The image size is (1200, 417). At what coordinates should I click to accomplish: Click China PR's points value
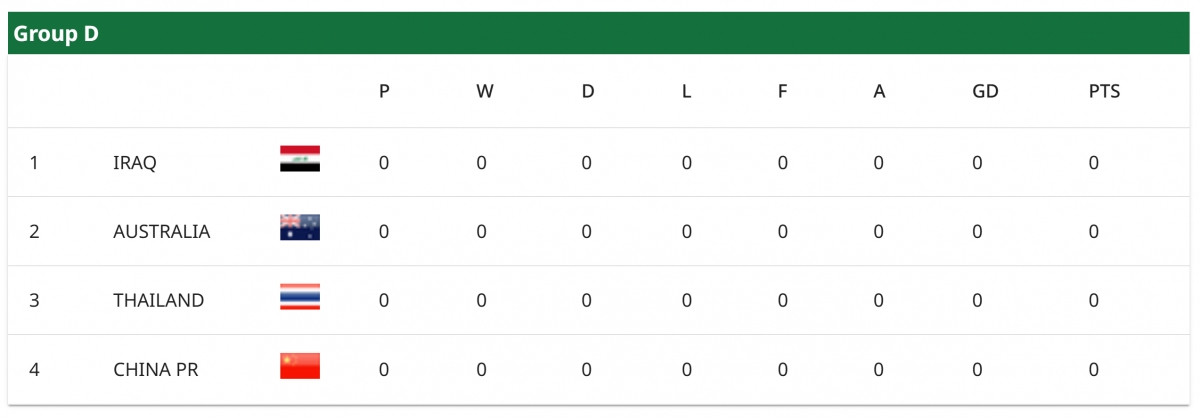[1094, 370]
